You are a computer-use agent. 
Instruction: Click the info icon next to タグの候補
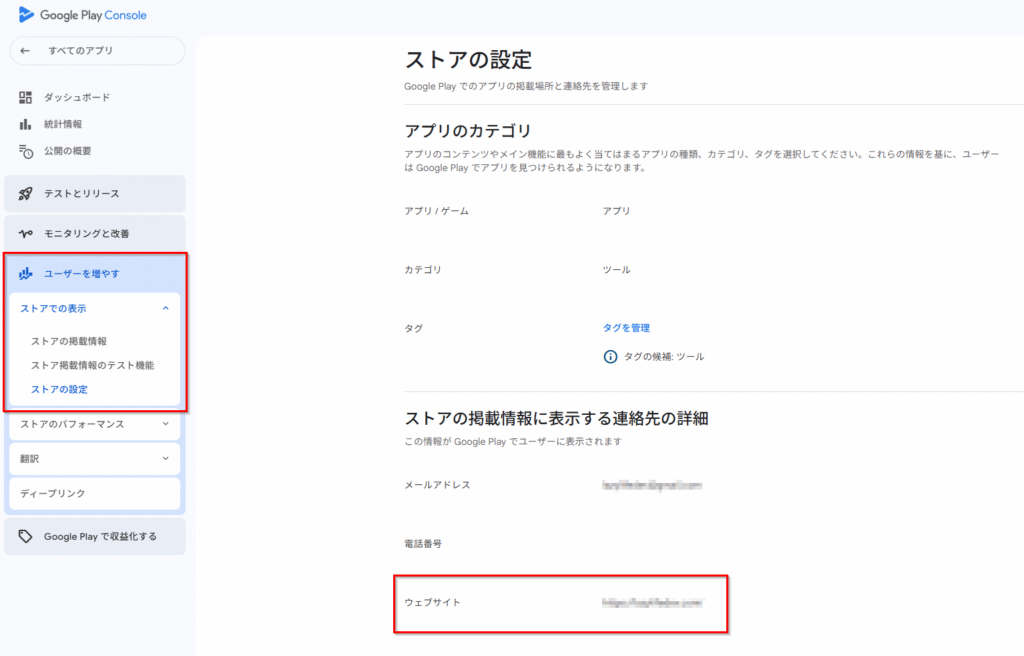[610, 356]
